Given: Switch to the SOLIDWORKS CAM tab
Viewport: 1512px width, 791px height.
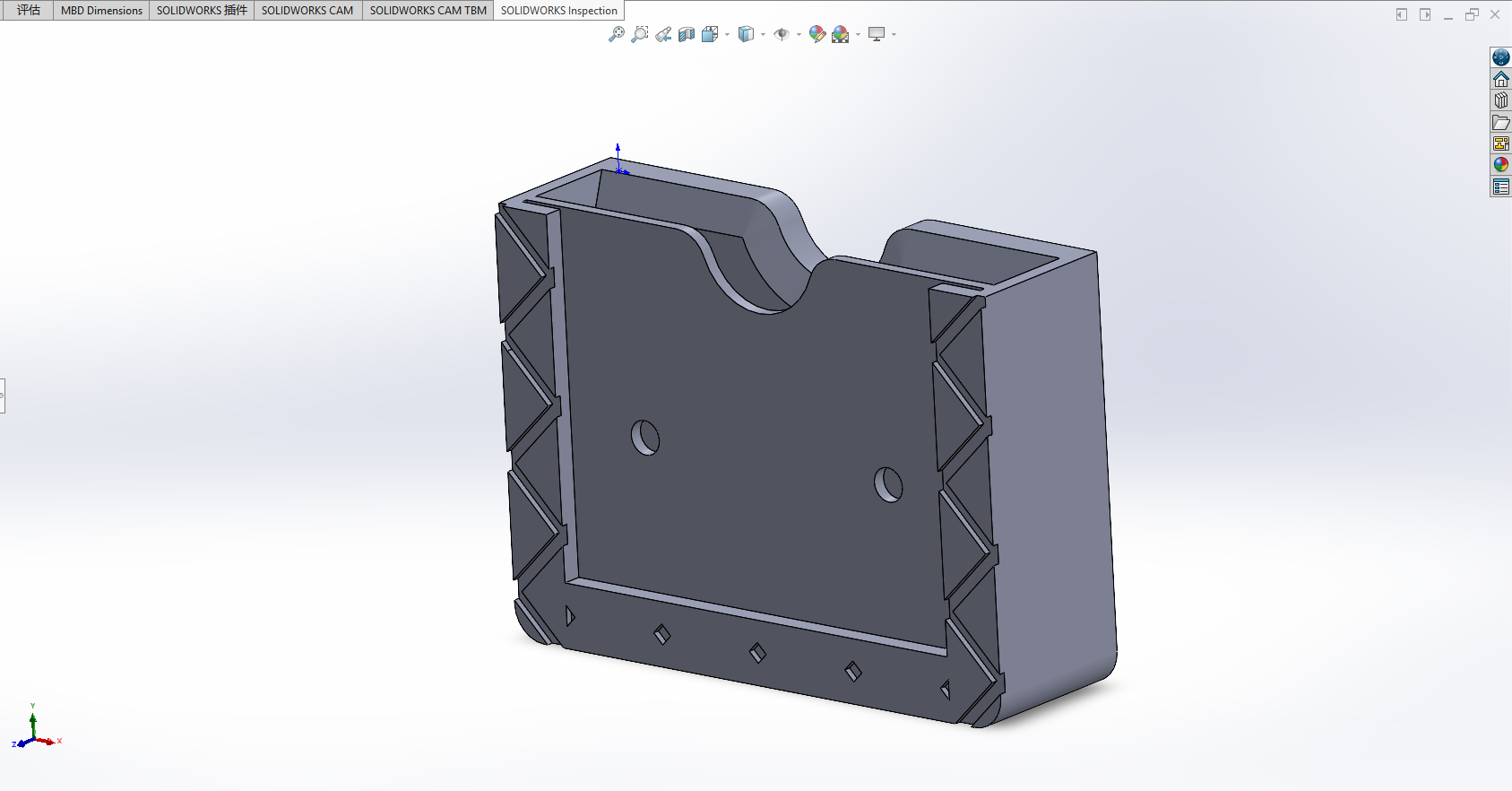Looking at the screenshot, I should pos(307,11).
